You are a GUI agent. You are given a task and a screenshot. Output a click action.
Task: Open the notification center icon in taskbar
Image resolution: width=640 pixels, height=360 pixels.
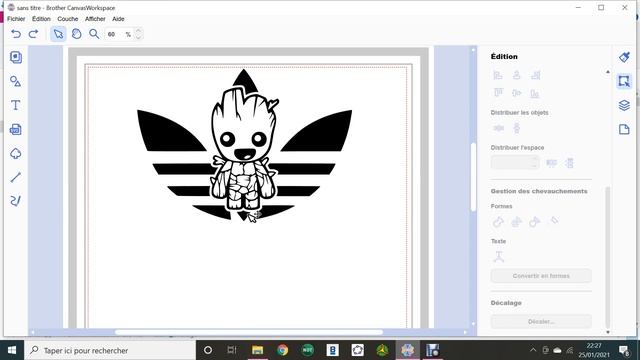tap(624, 350)
